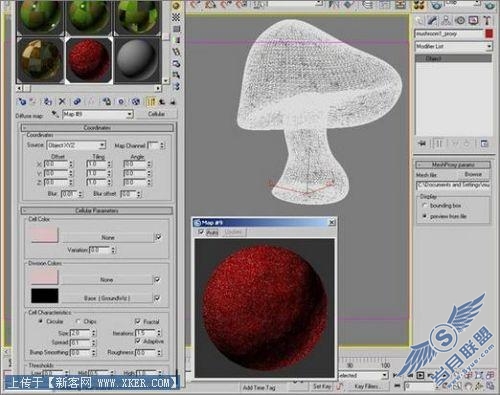Click the black Division Colors swatch
500x395 pixels.
[45, 296]
